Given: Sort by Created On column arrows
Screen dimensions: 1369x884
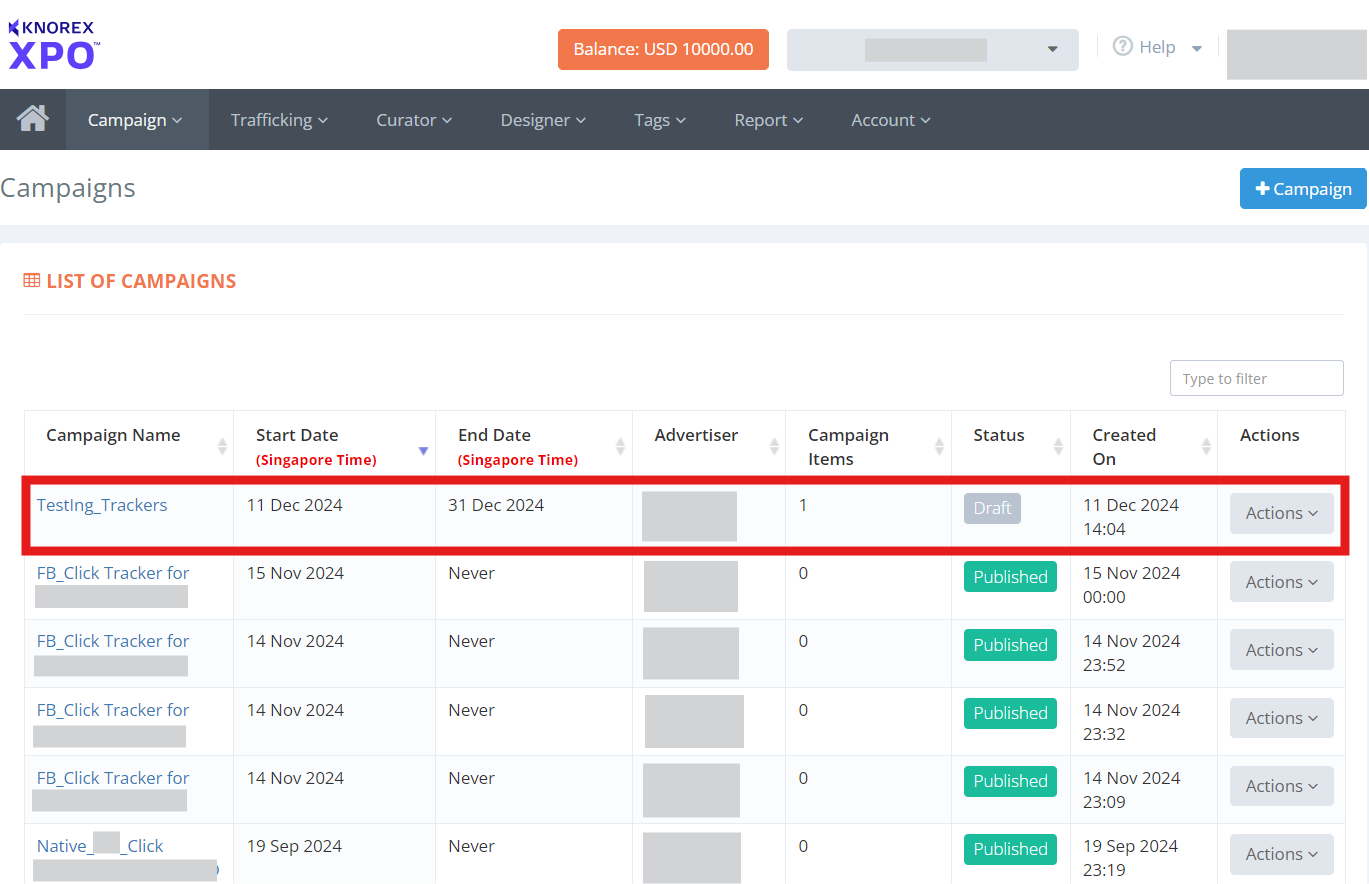Looking at the screenshot, I should (x=1206, y=447).
